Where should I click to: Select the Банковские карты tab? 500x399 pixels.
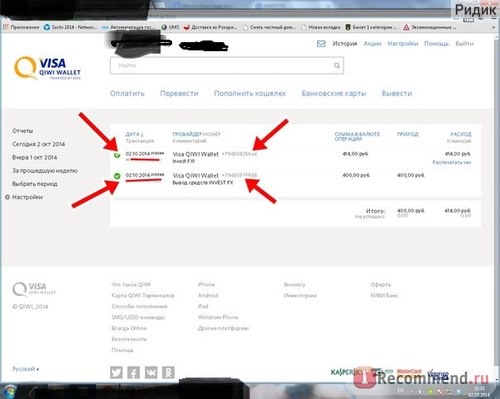point(334,93)
